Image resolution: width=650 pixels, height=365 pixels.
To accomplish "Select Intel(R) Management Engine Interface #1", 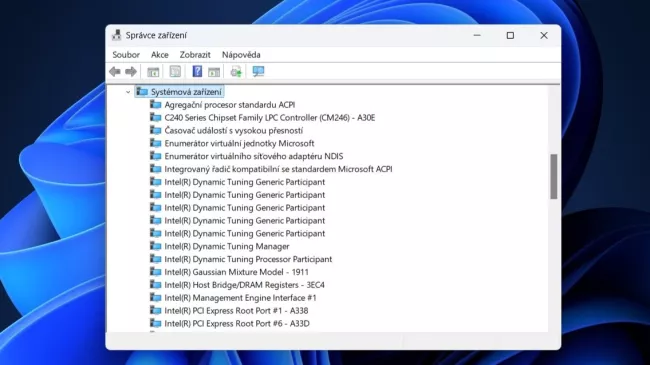I will [x=240, y=298].
